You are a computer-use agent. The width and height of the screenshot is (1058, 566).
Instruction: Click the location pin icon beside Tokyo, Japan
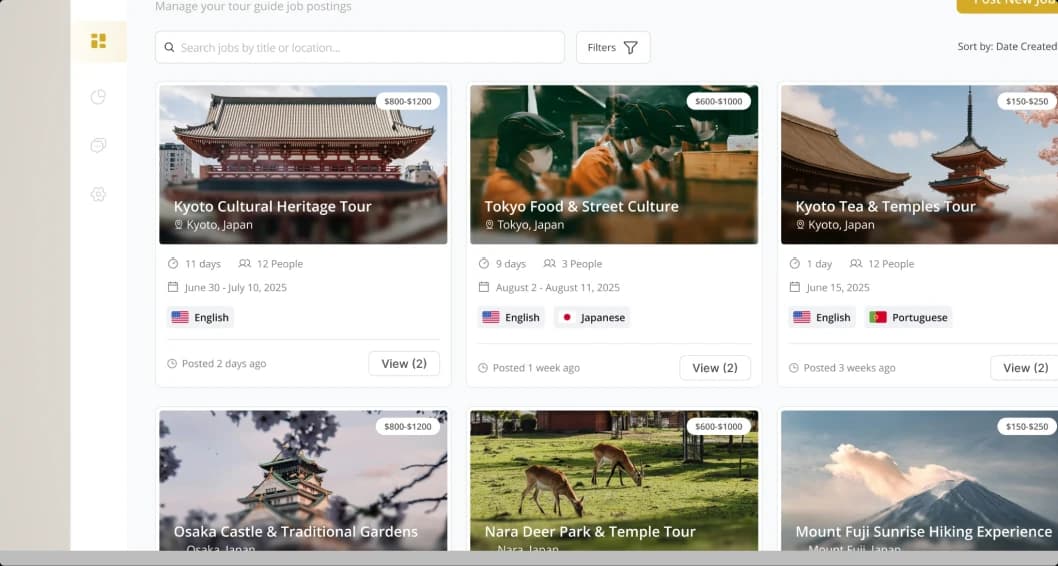coord(489,225)
